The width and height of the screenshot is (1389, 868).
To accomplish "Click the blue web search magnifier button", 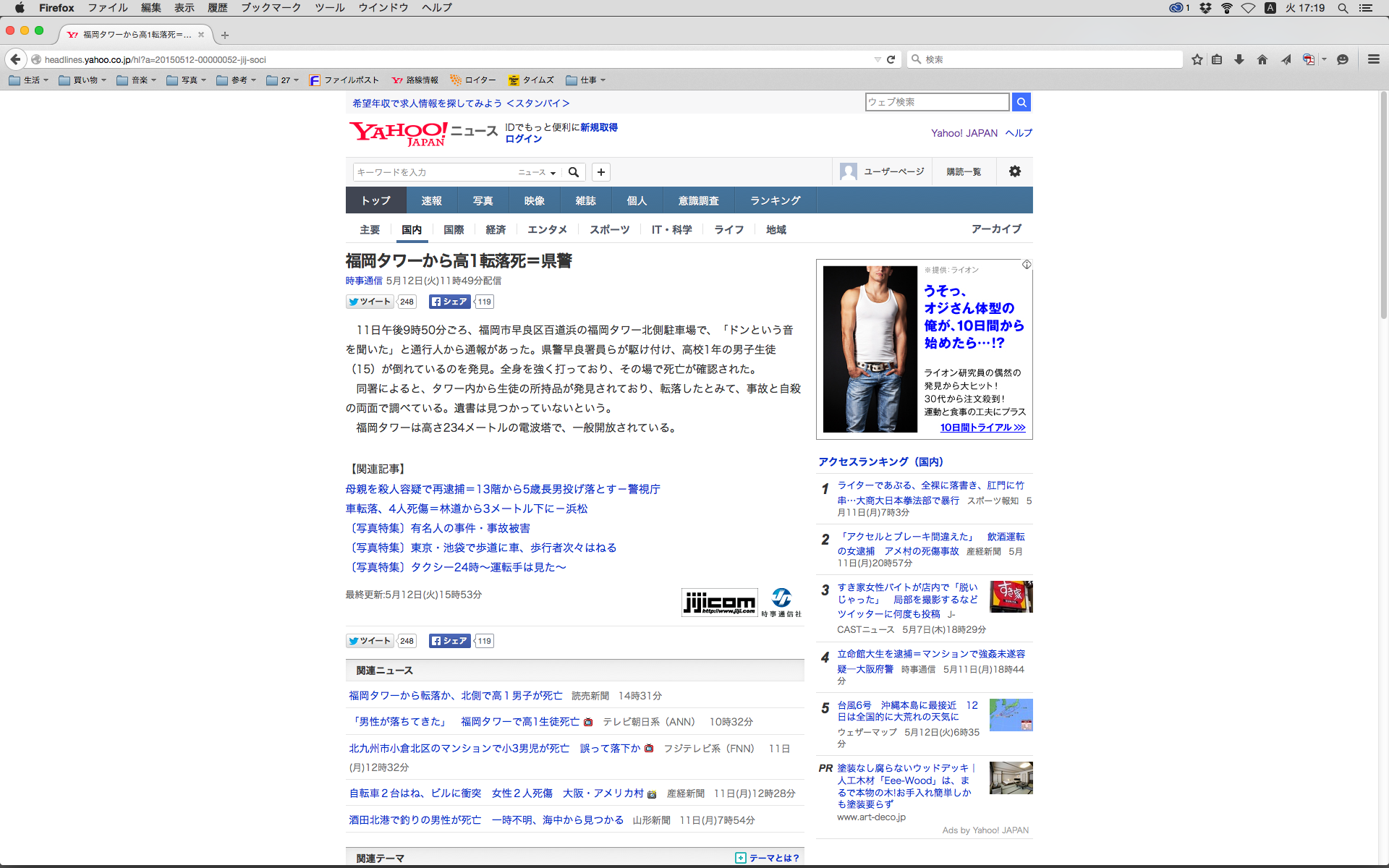I will pos(1021,102).
